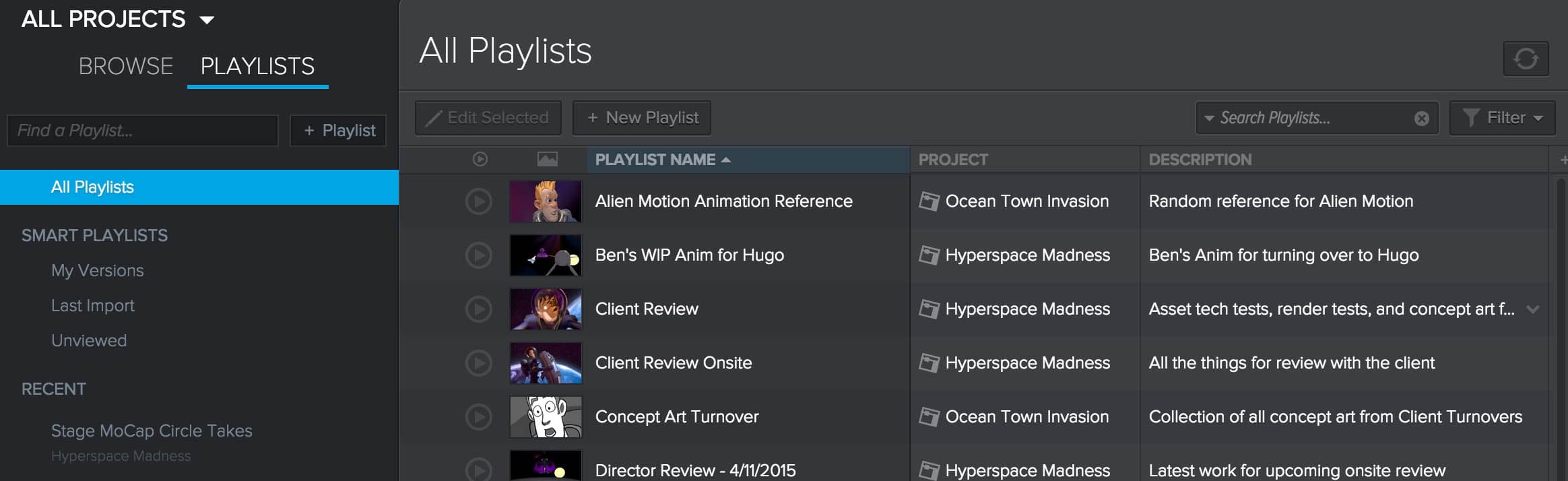The image size is (1568, 481).
Task: Click the project icon beside Ocean Town Invasion in first row
Action: pos(929,201)
